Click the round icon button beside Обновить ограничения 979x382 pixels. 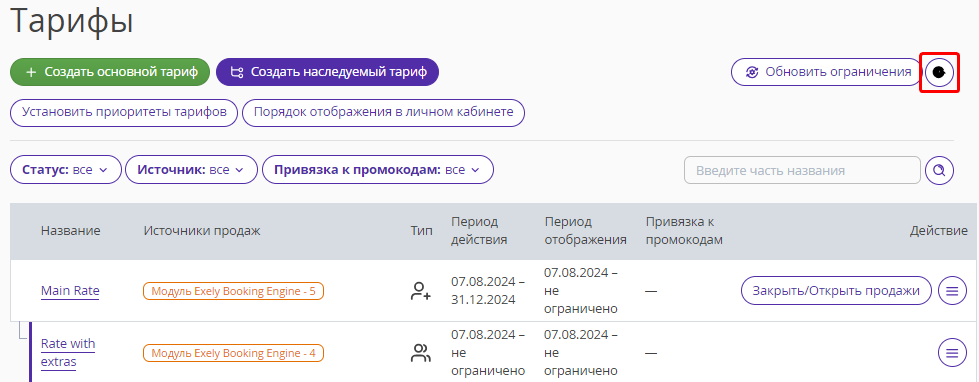(x=939, y=72)
